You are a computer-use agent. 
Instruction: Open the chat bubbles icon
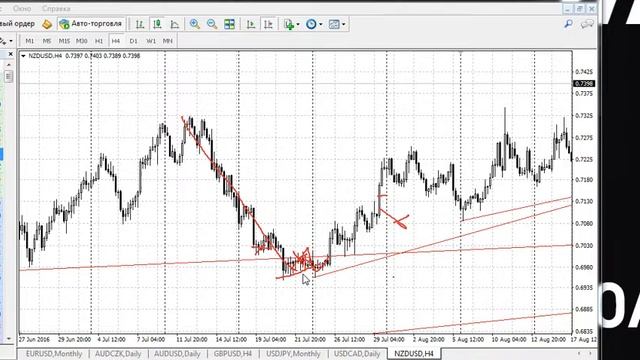[x=587, y=24]
